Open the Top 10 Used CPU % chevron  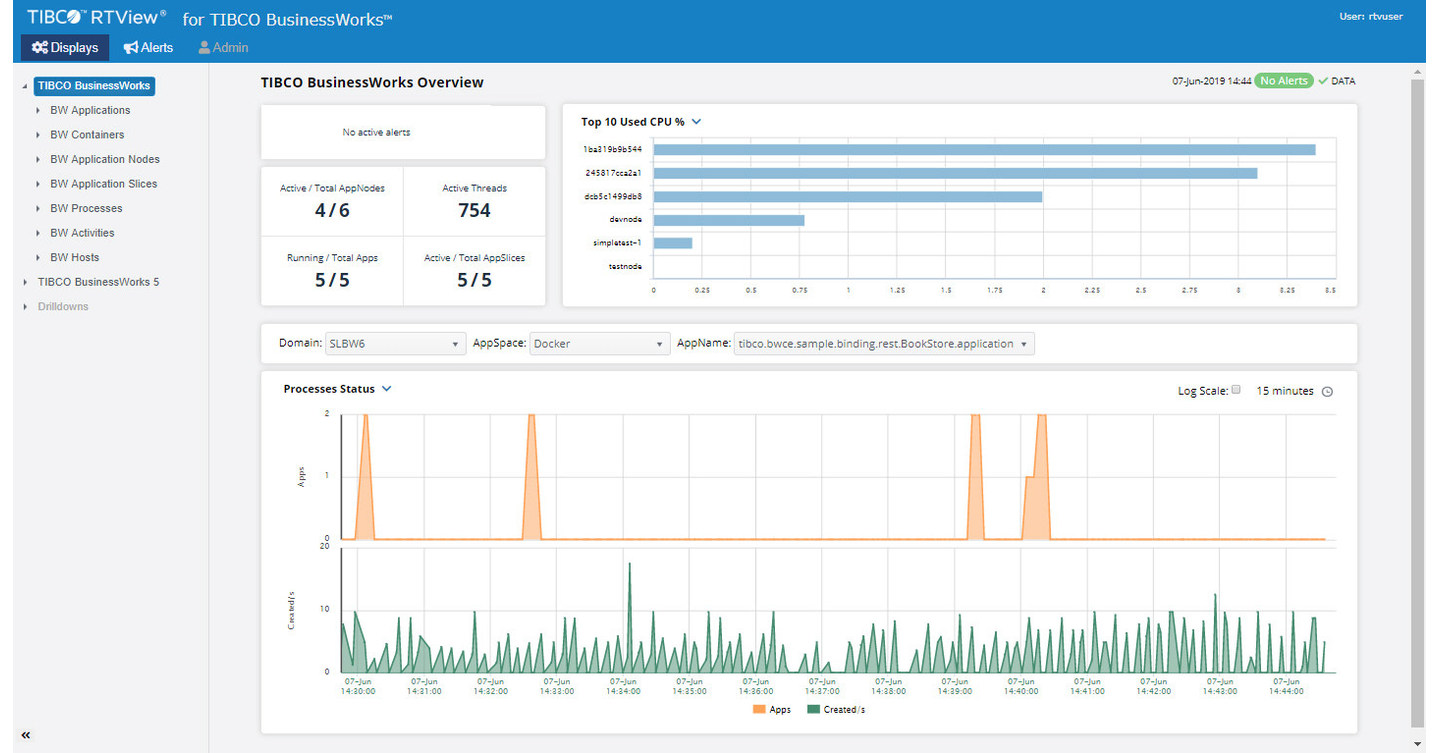[697, 122]
